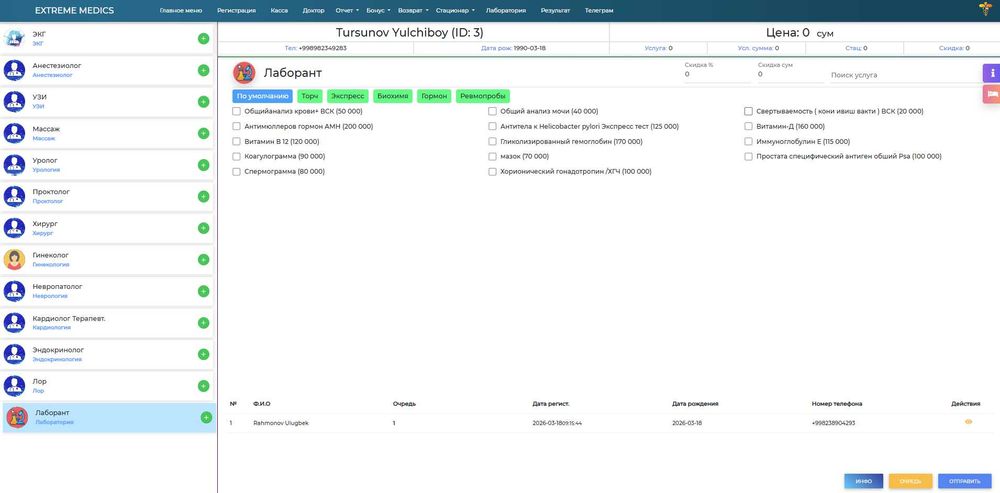
Task: Switch to the Экспресс category
Action: point(348,96)
